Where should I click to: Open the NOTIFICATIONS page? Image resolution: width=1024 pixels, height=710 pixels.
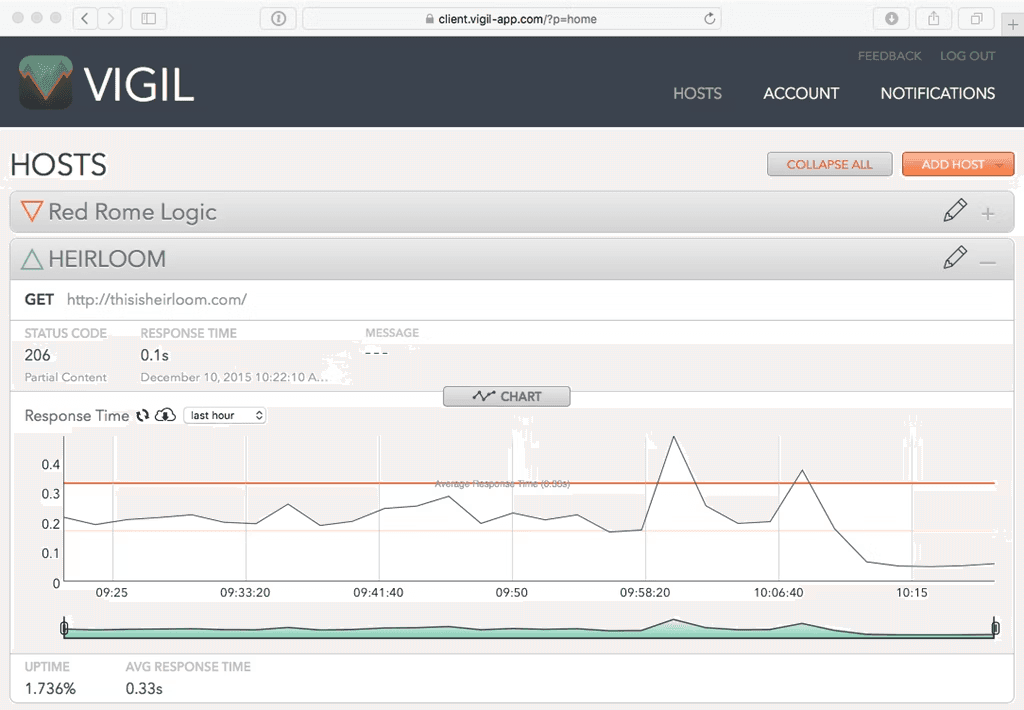pos(937,93)
